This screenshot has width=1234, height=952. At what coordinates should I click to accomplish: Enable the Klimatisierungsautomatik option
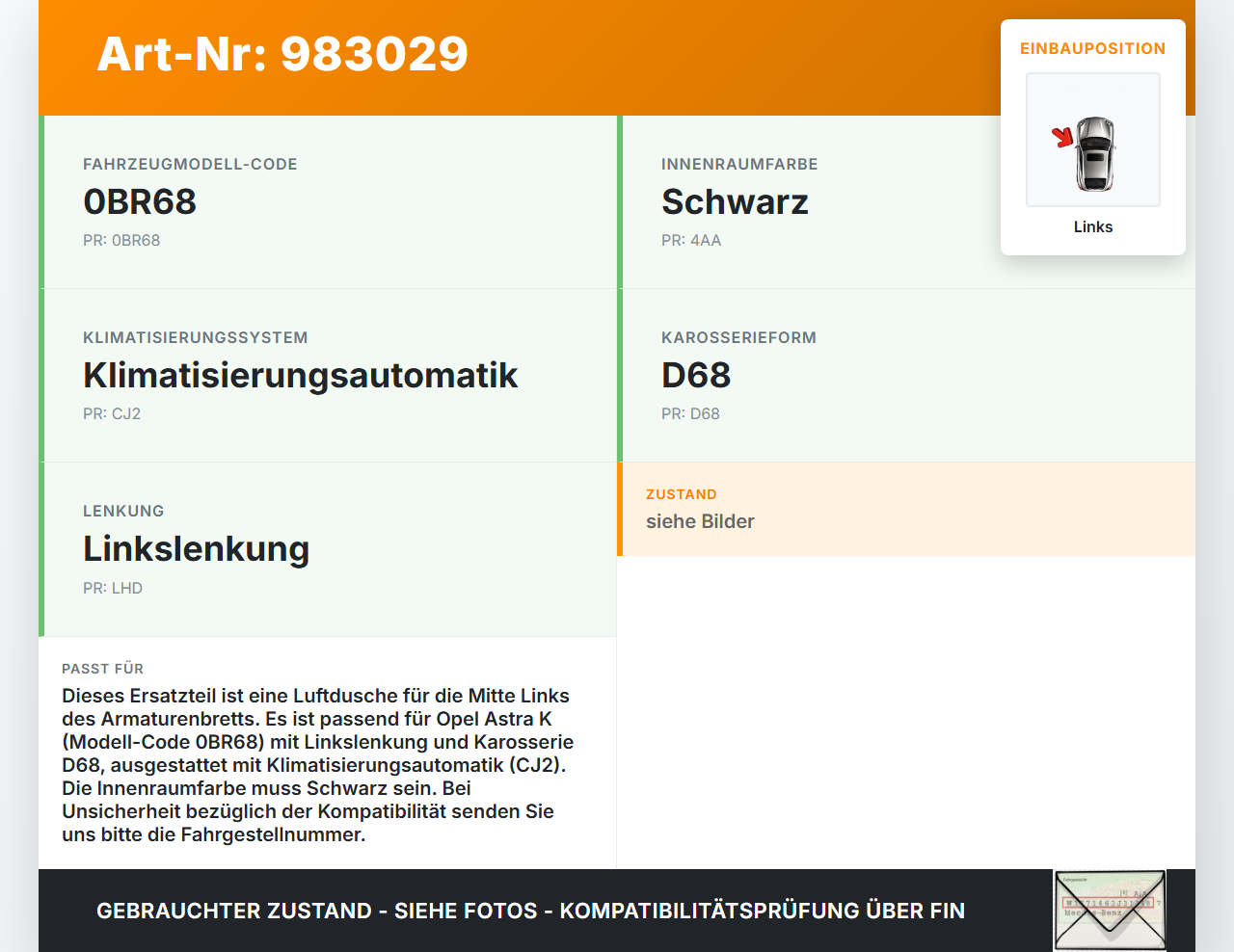click(x=301, y=376)
